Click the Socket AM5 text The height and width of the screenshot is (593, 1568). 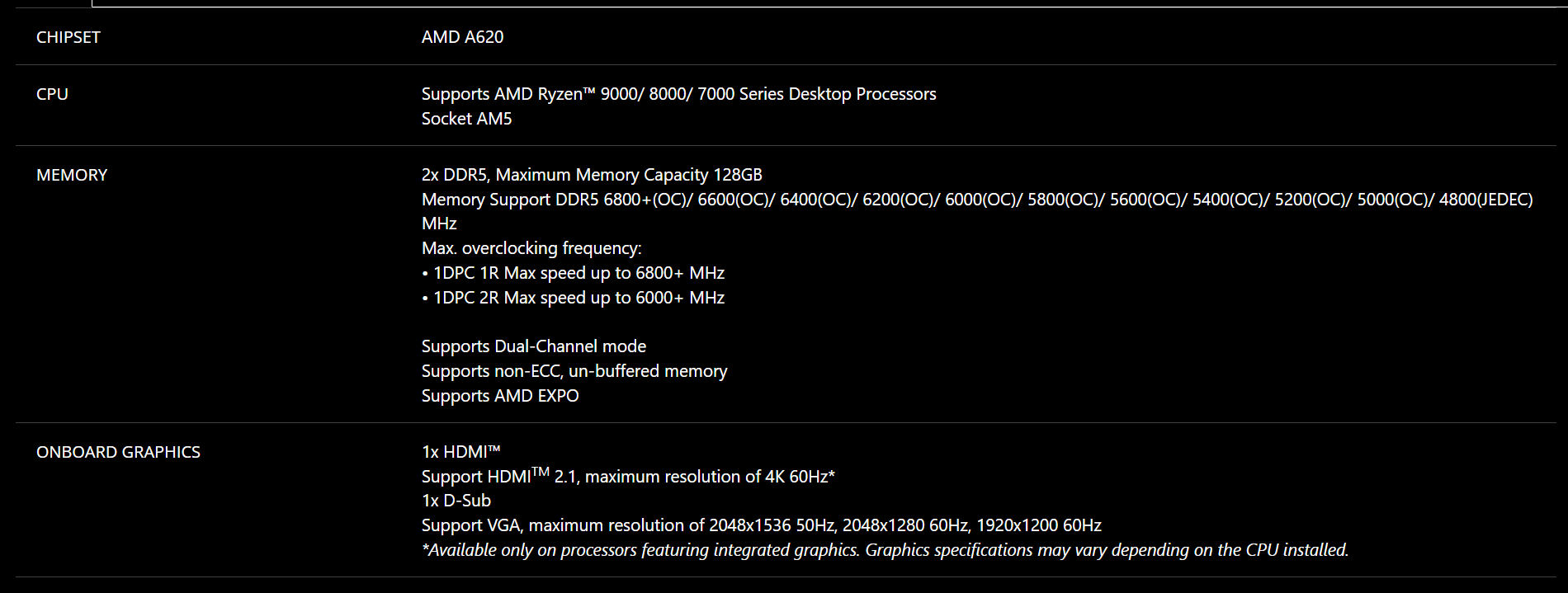pos(466,119)
